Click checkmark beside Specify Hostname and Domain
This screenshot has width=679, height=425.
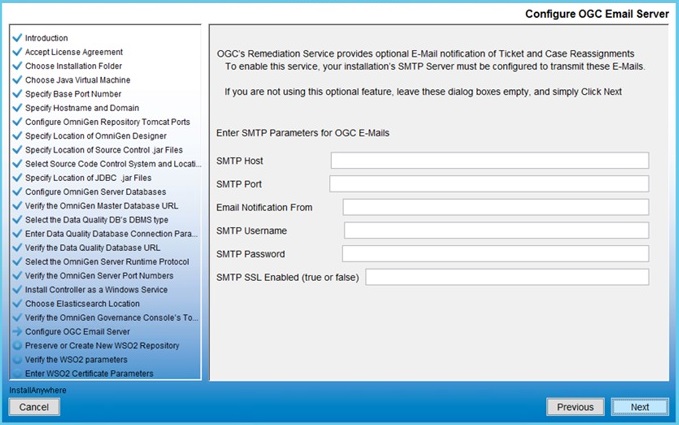(x=17, y=108)
